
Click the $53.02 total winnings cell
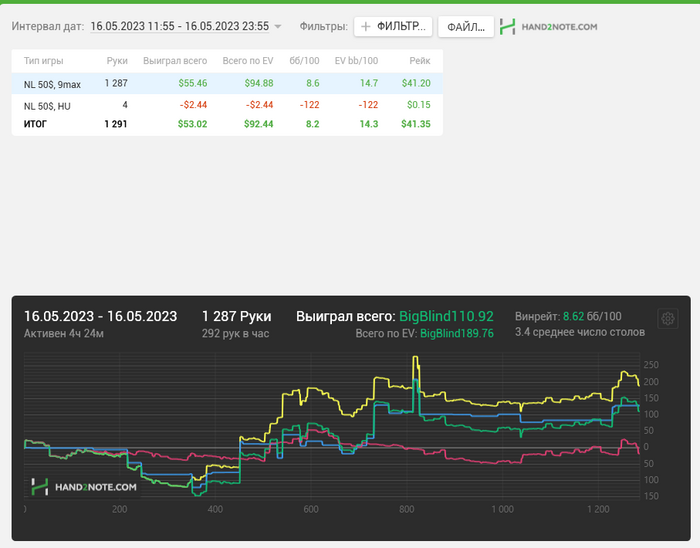coord(192,124)
